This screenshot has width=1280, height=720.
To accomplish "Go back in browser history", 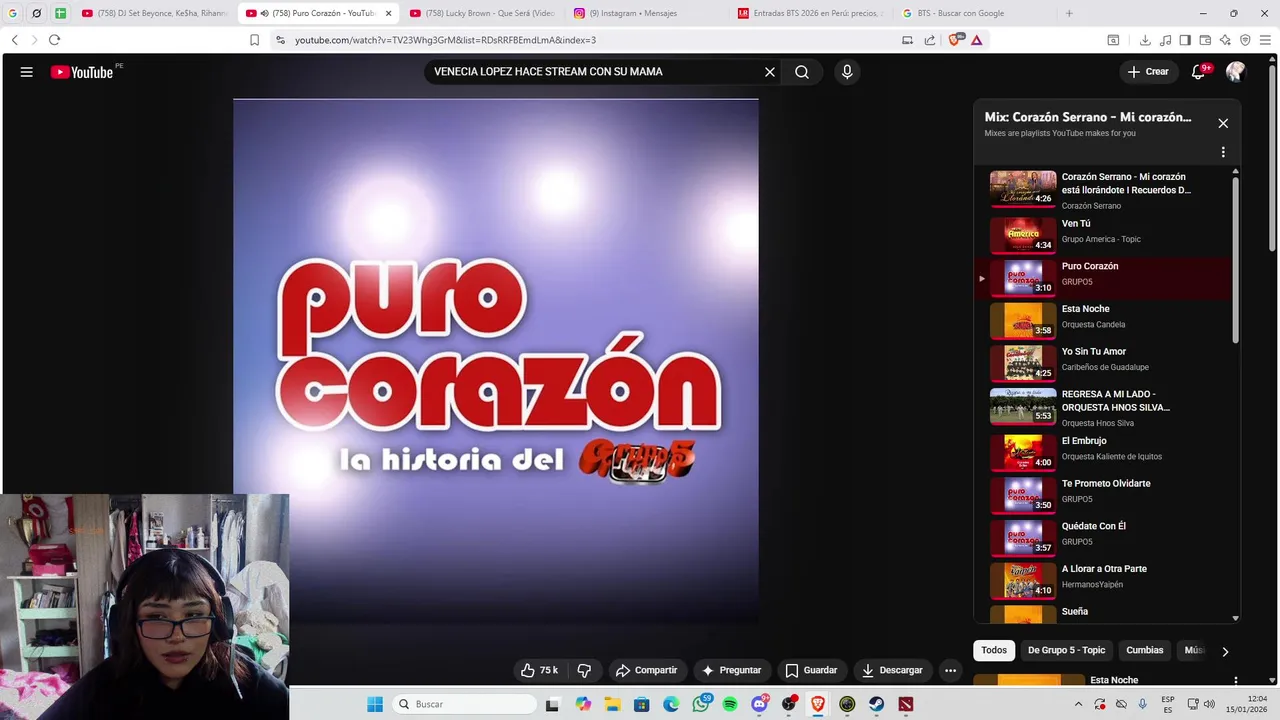I will (x=14, y=40).
